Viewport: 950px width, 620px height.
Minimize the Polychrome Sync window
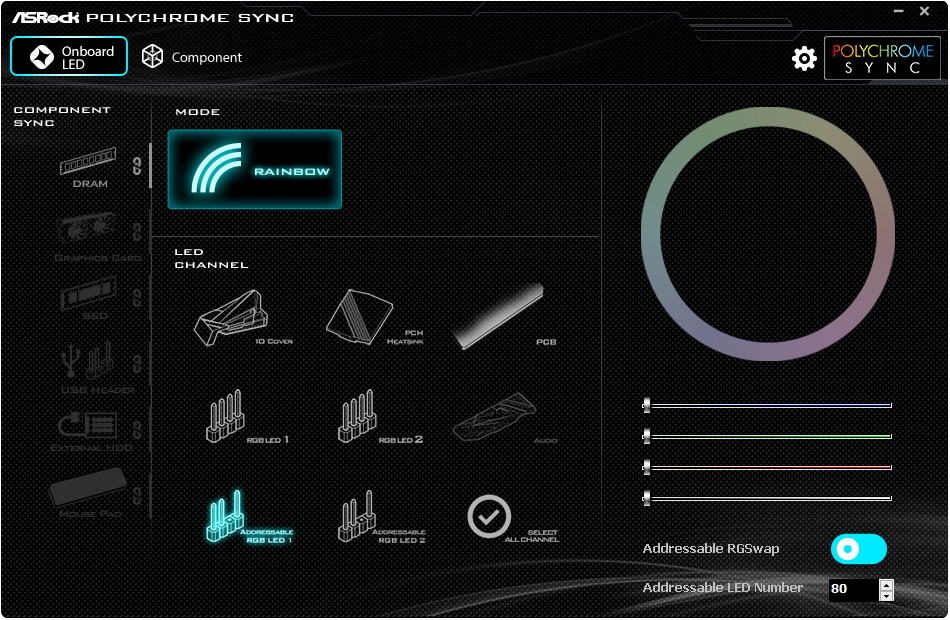coord(899,12)
